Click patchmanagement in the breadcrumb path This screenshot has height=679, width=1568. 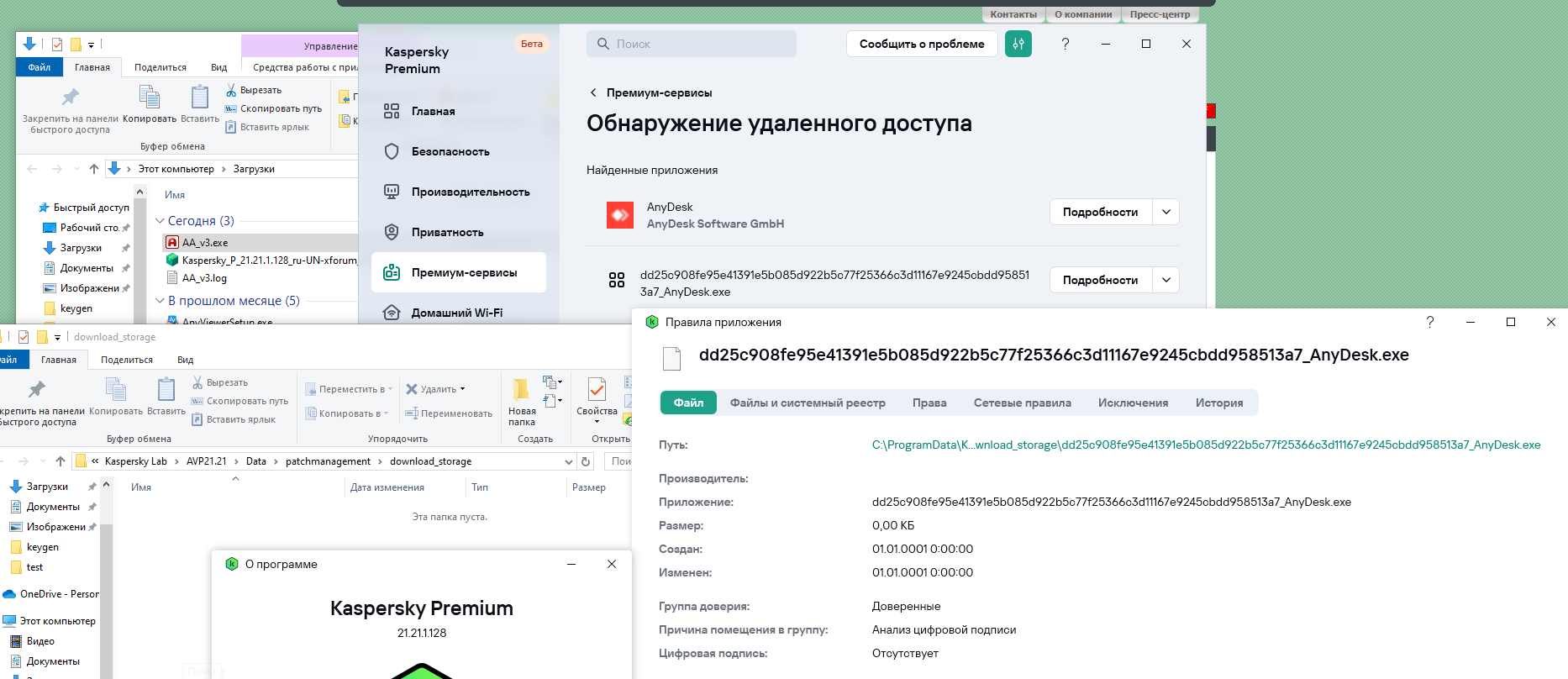[x=328, y=461]
